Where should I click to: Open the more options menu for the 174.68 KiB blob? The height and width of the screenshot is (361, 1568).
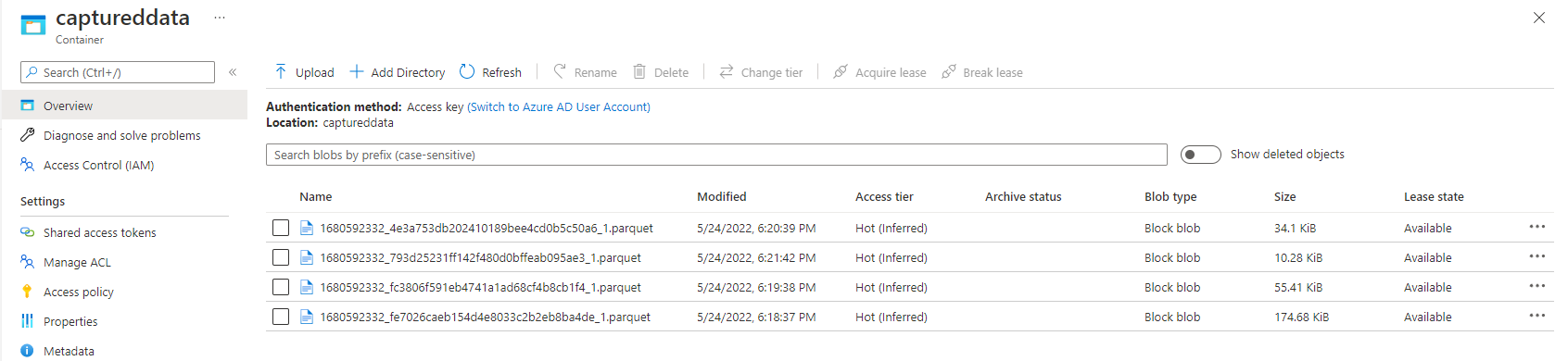click(1537, 316)
